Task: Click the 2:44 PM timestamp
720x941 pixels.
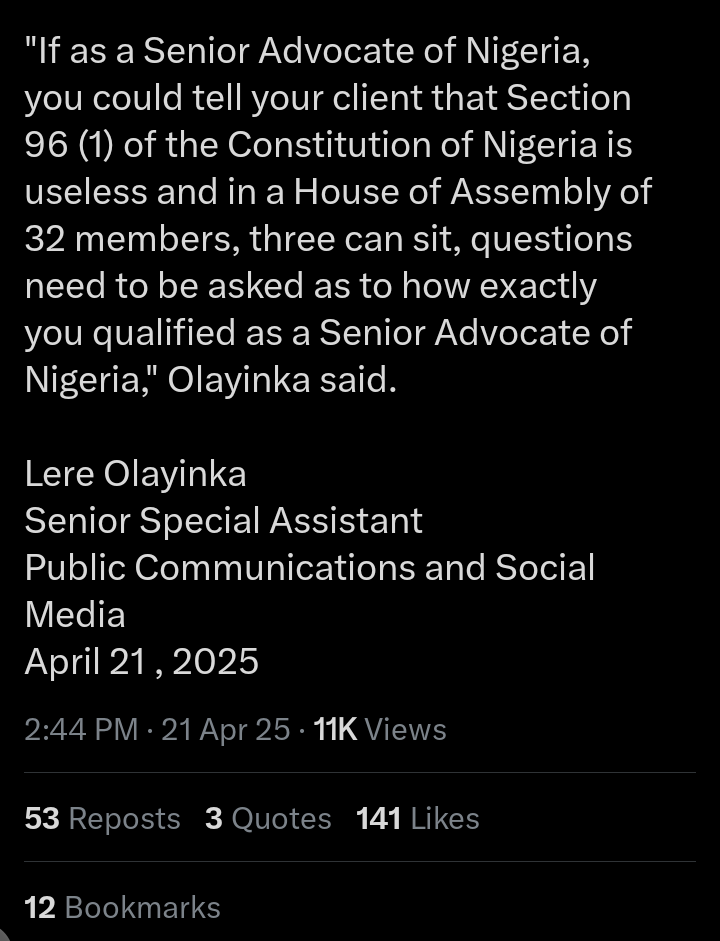Action: tap(82, 730)
